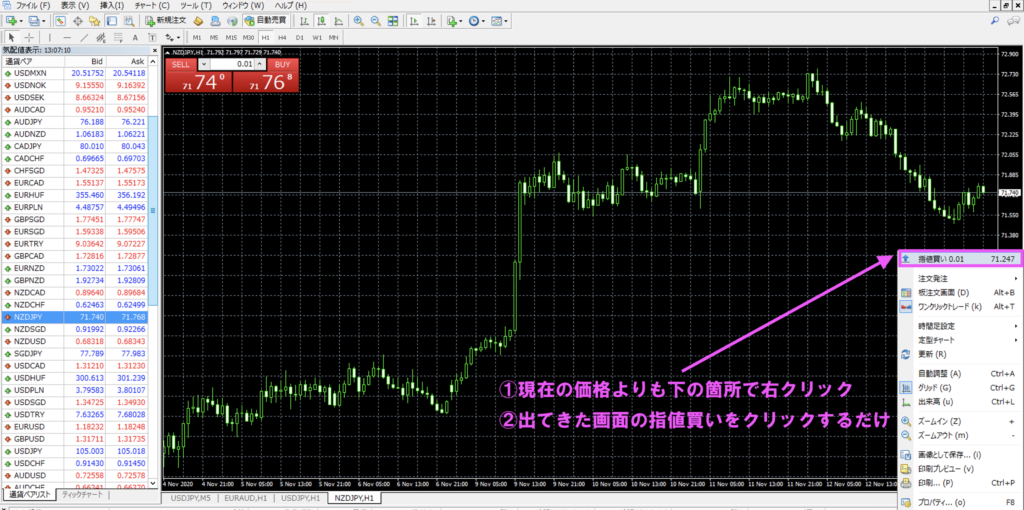Open the indicators list dropdown icon

pos(454,21)
